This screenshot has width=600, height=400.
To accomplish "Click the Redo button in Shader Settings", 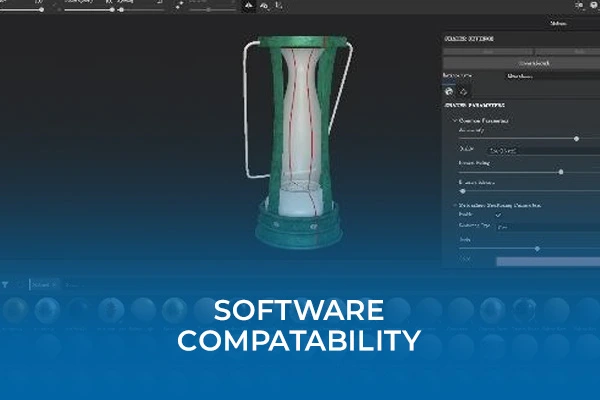I will (x=567, y=51).
